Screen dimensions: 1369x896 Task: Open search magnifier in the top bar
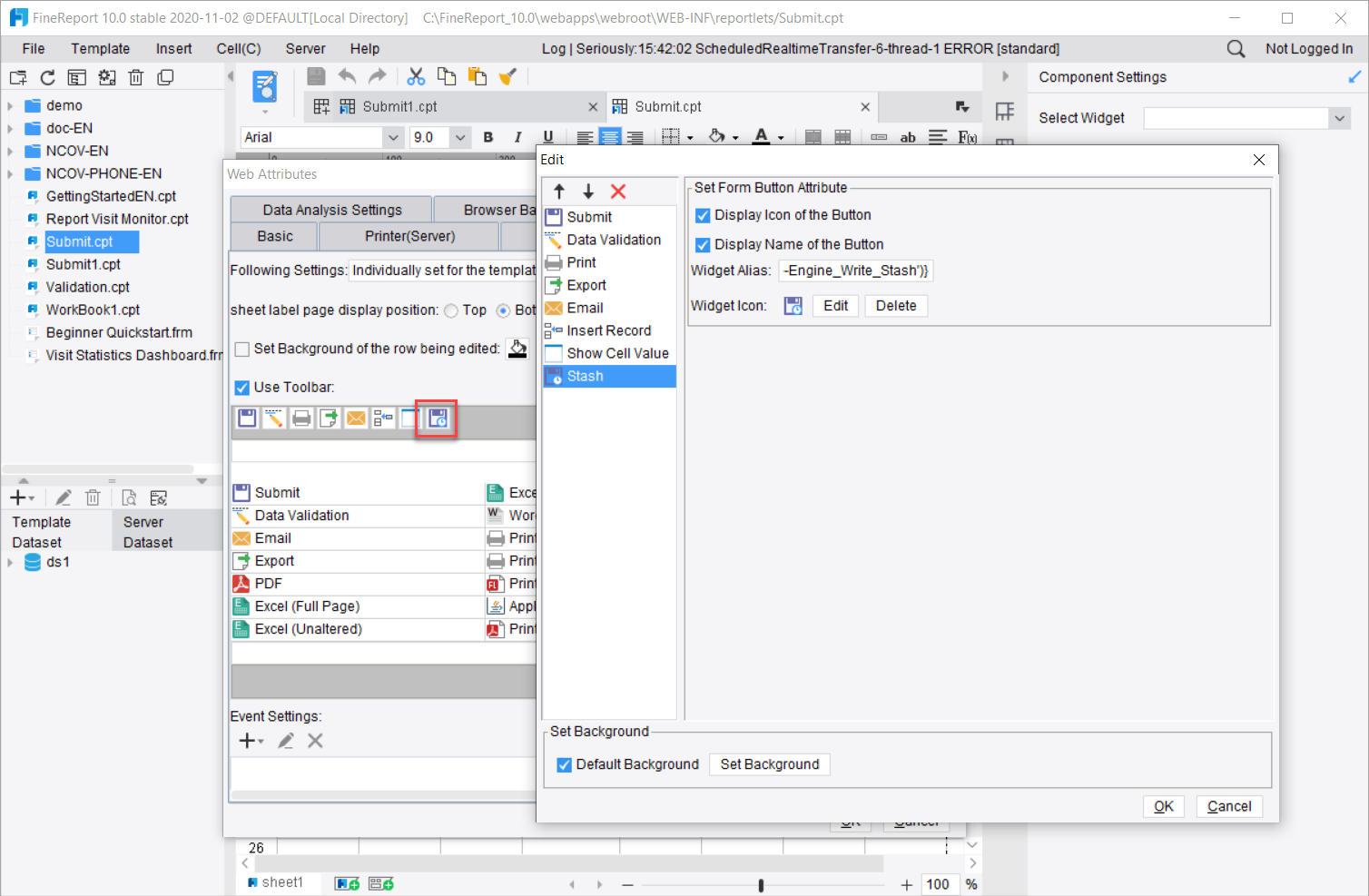[1236, 49]
